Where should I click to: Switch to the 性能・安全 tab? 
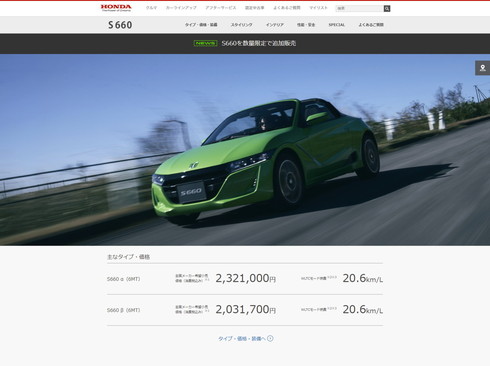[306, 25]
